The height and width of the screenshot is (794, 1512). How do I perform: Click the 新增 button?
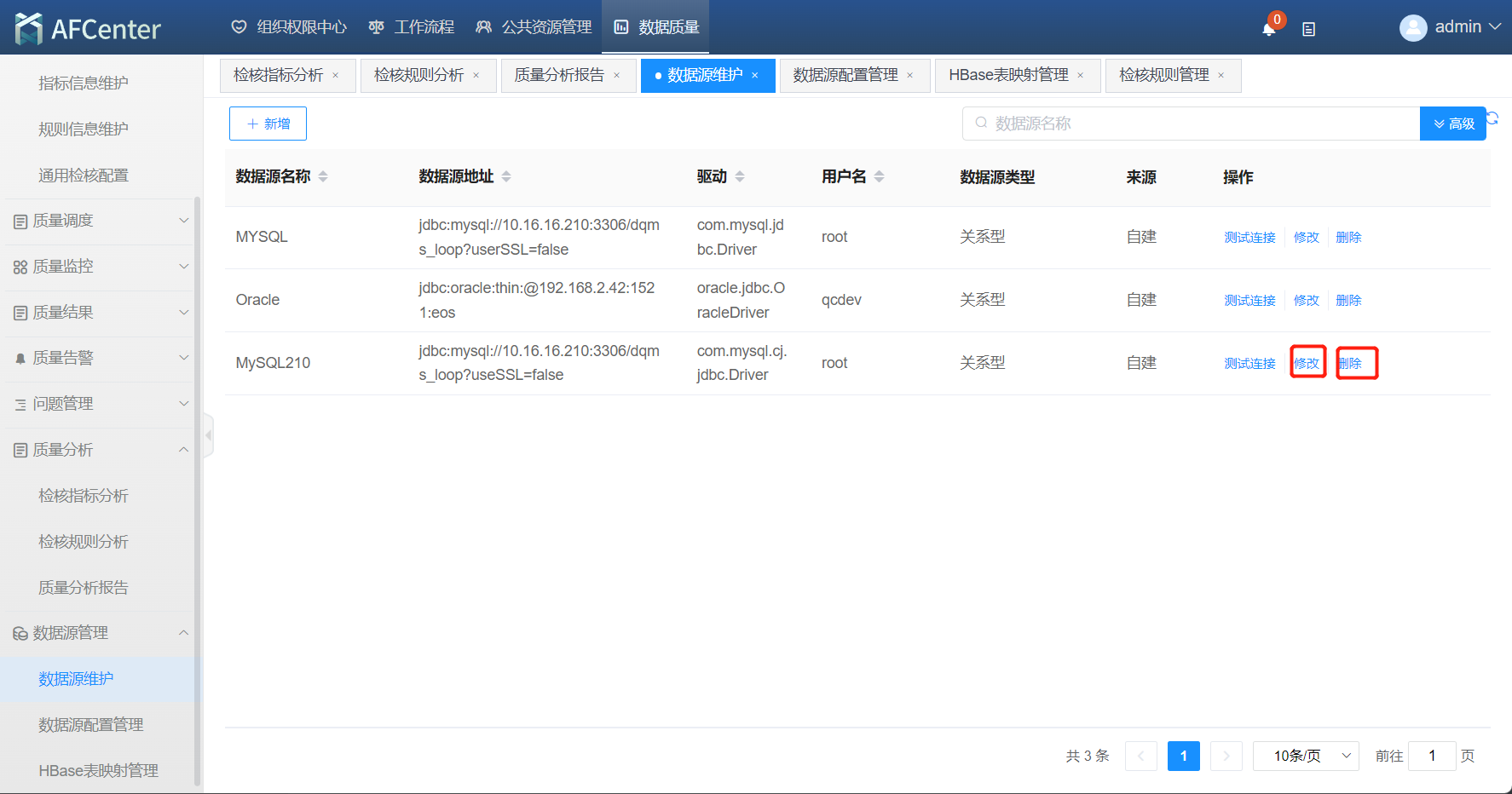point(268,124)
